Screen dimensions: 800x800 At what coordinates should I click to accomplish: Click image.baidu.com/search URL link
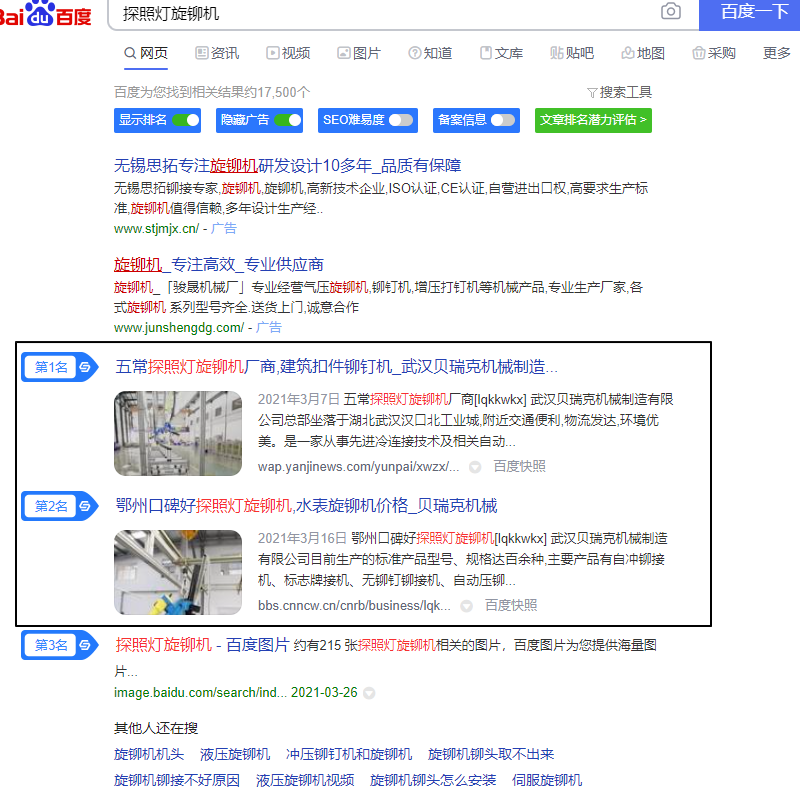point(200,693)
